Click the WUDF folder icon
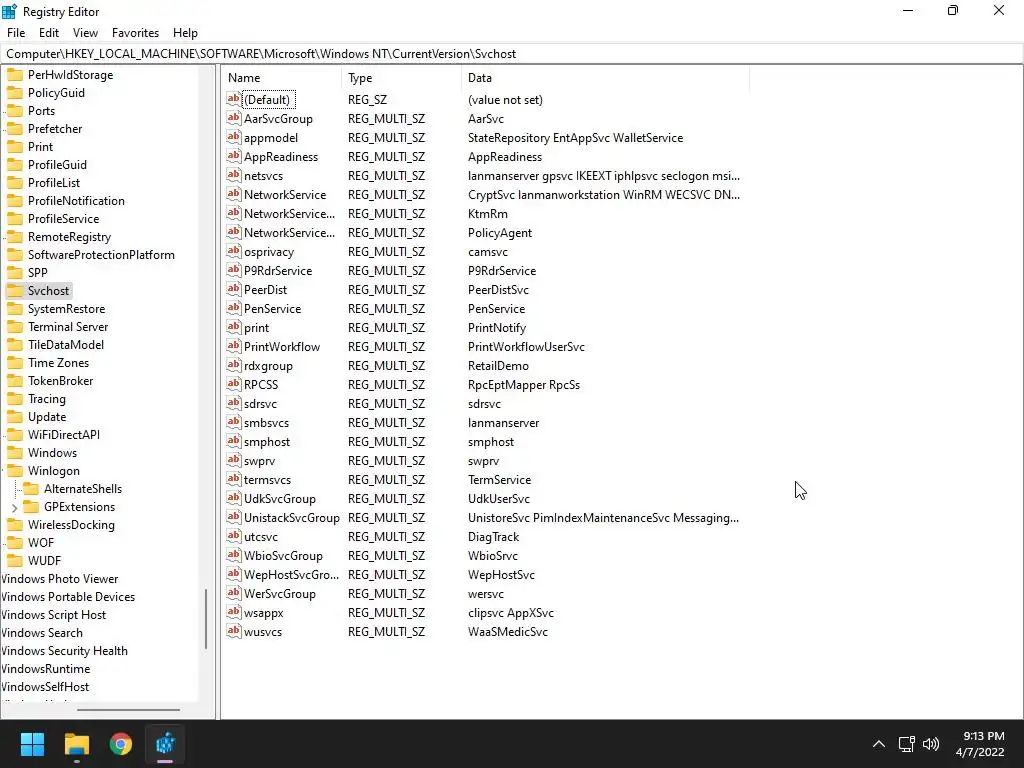This screenshot has width=1024, height=768. pos(15,560)
